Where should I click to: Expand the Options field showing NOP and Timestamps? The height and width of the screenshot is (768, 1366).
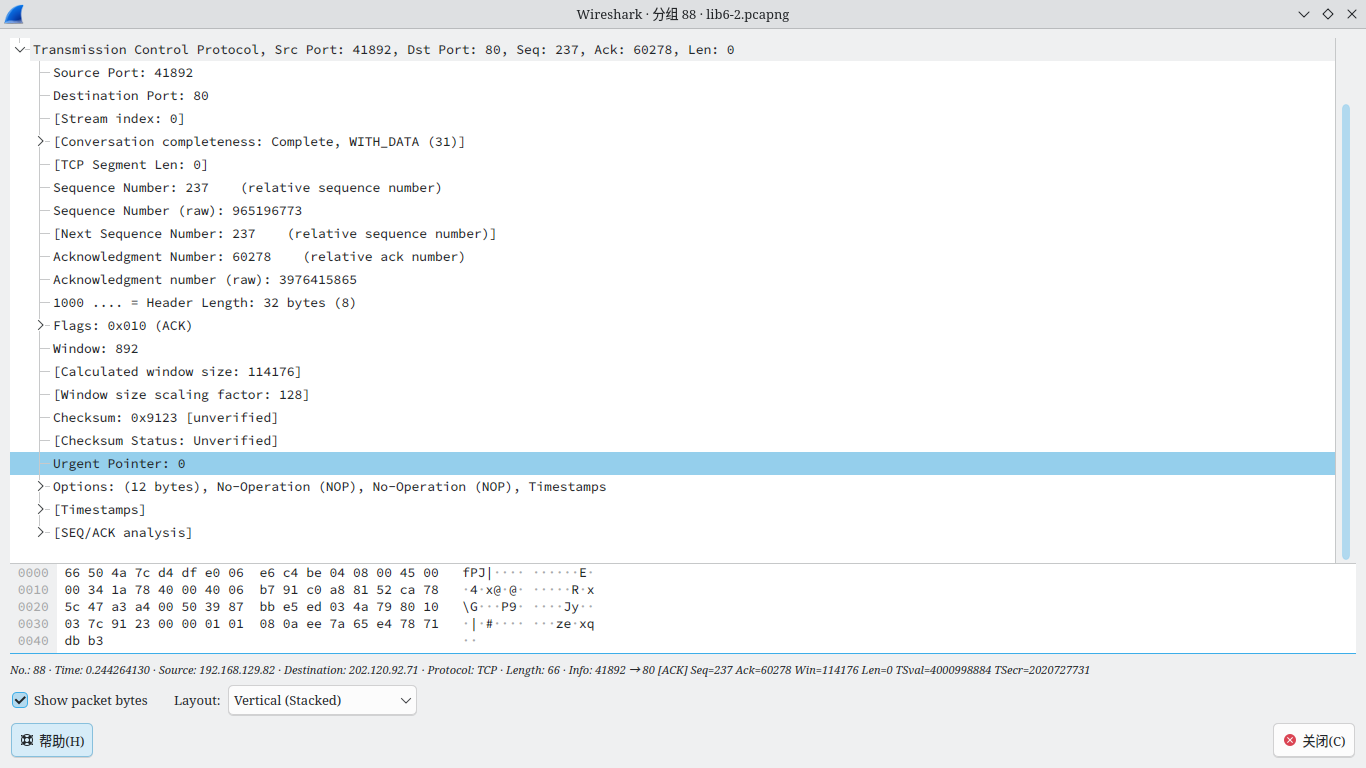(x=40, y=486)
